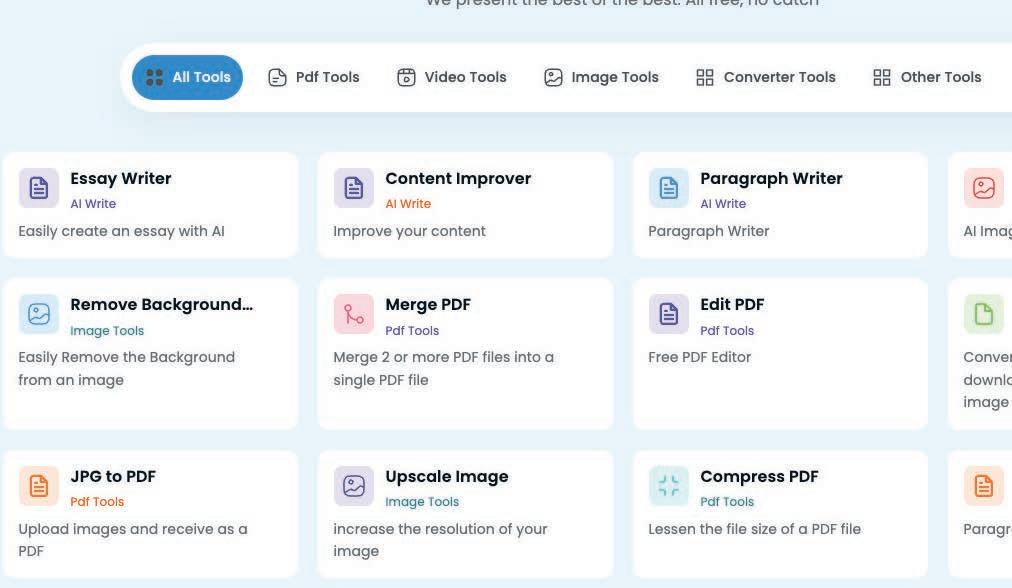Open the JPG to PDF tool title
Screen dimensions: 1012x588
pyautogui.click(x=113, y=476)
